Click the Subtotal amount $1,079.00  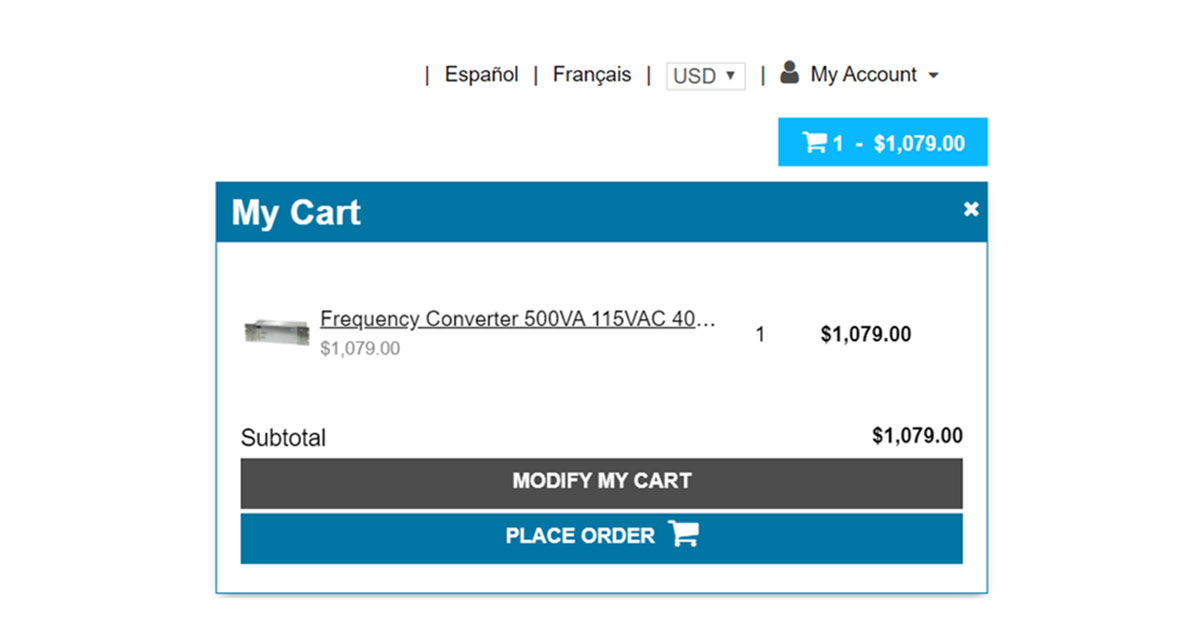pos(917,436)
